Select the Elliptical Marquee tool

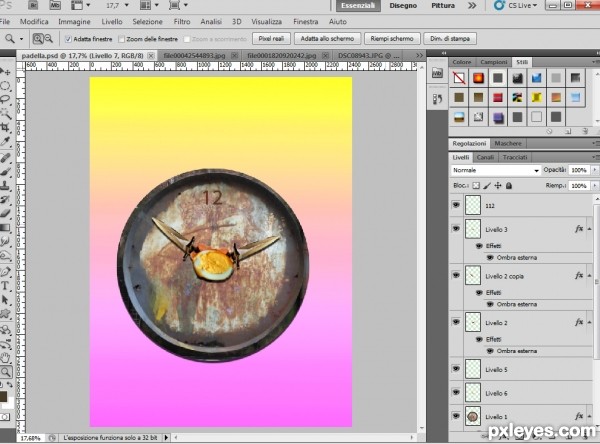pos(5,86)
